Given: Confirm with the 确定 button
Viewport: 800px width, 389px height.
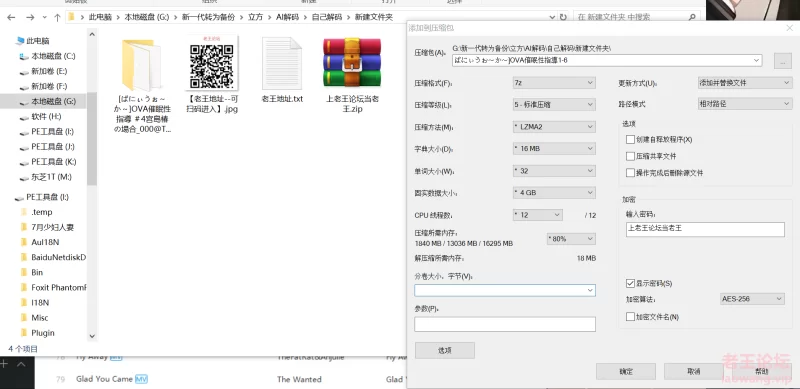Looking at the screenshot, I should [626, 371].
